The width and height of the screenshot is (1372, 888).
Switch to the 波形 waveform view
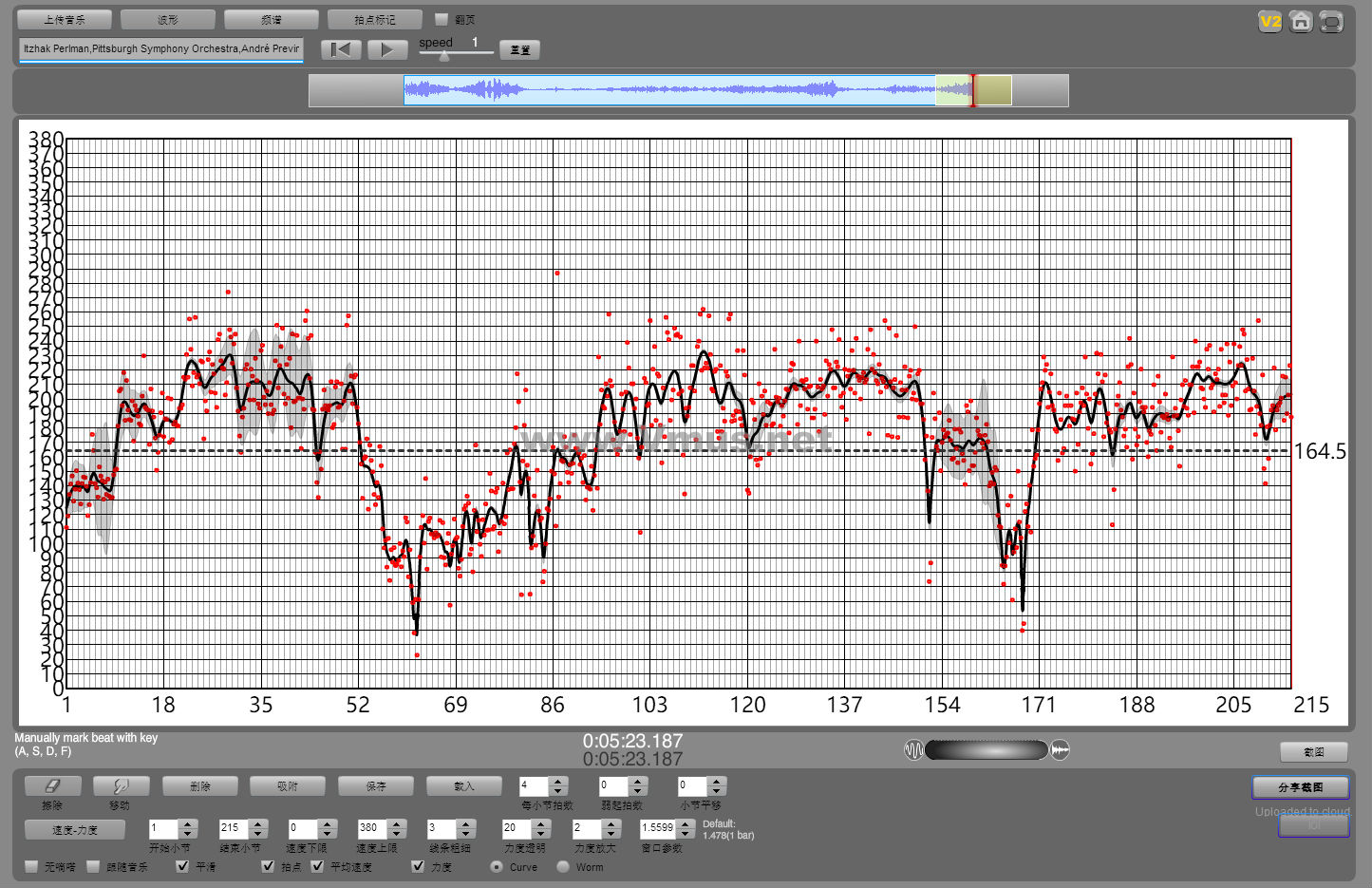[168, 19]
